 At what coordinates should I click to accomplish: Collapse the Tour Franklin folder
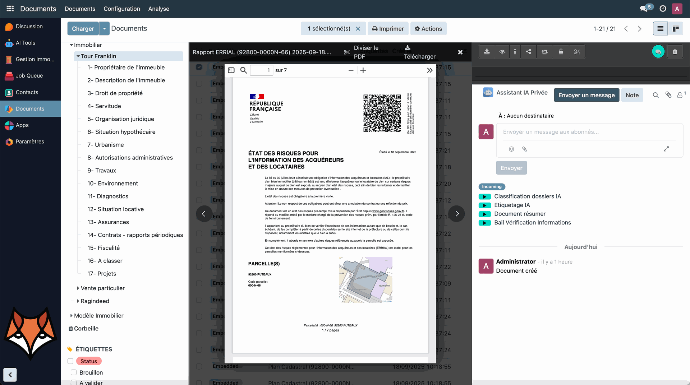coord(78,56)
